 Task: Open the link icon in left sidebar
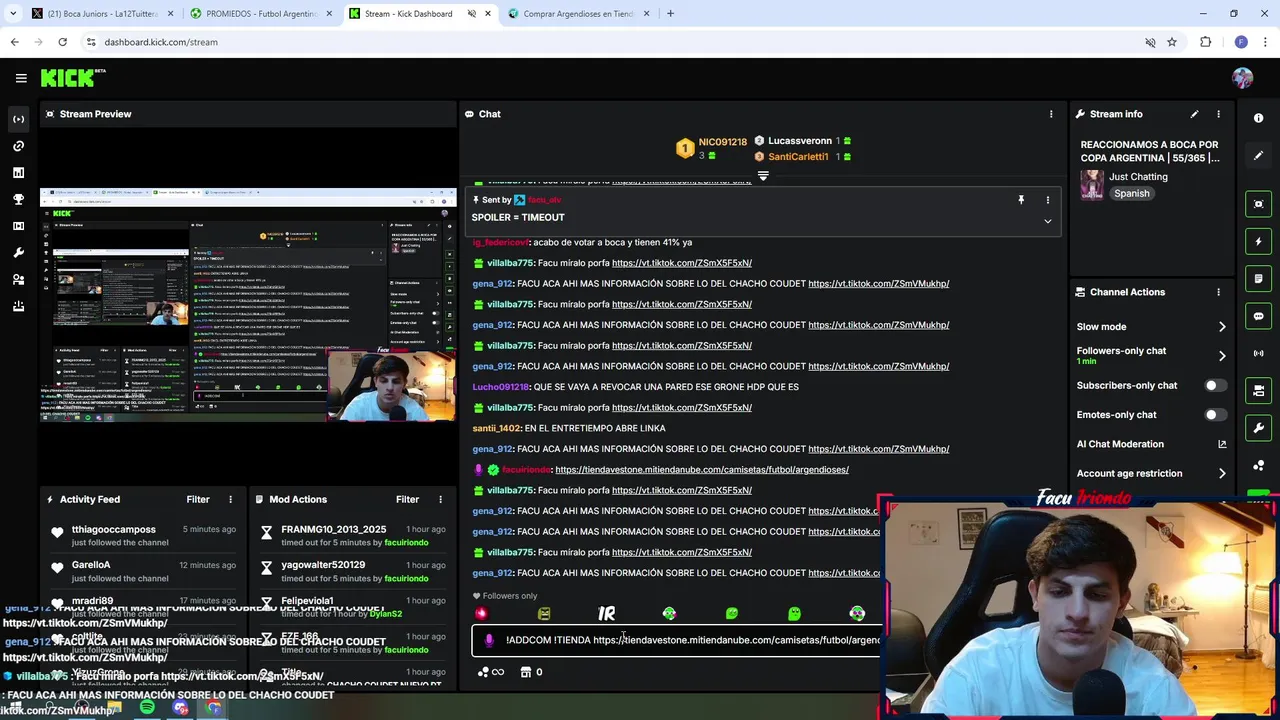tap(18, 146)
